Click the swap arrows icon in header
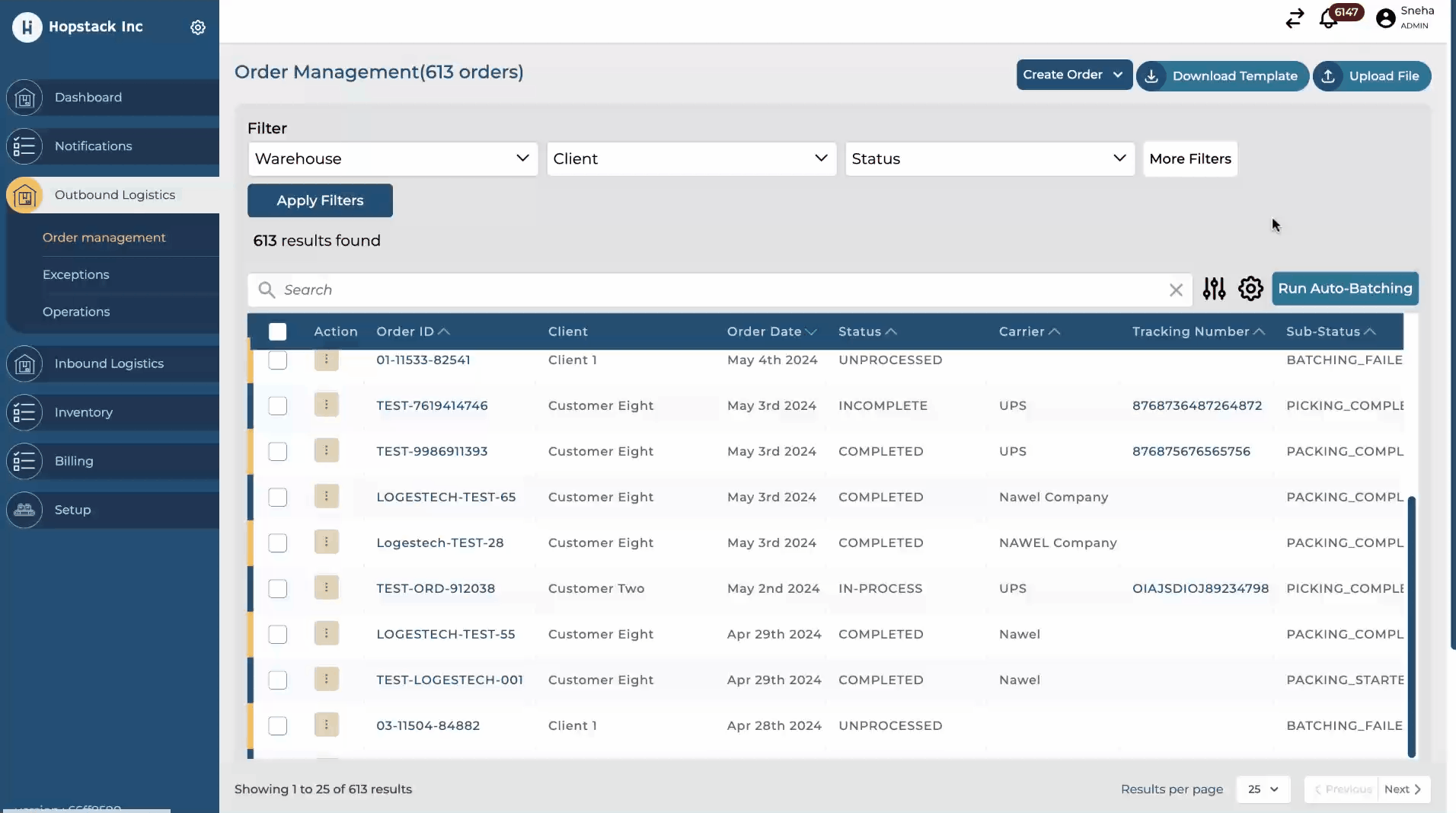Image resolution: width=1456 pixels, height=813 pixels. pos(1295,18)
